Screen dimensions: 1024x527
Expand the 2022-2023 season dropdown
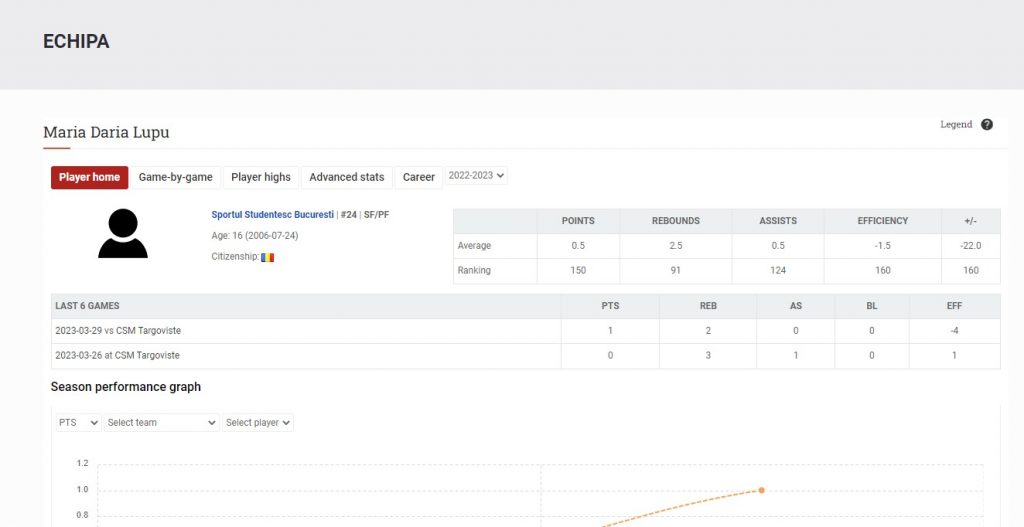coord(476,175)
